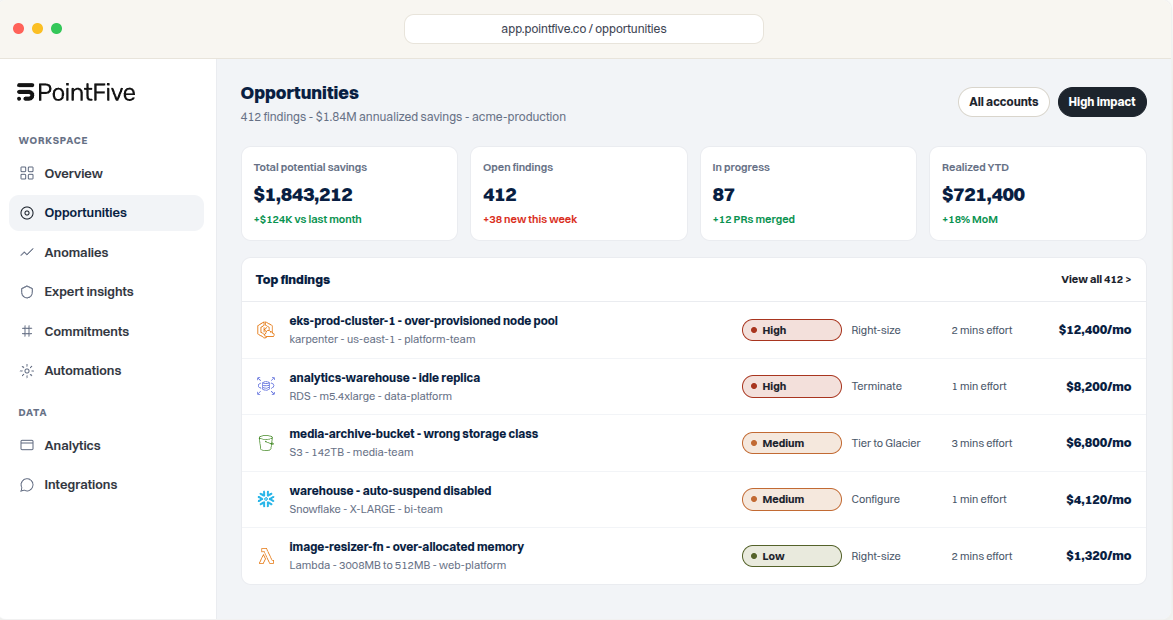Click the Total potential savings card
Image resolution: width=1173 pixels, height=620 pixels.
[349, 194]
